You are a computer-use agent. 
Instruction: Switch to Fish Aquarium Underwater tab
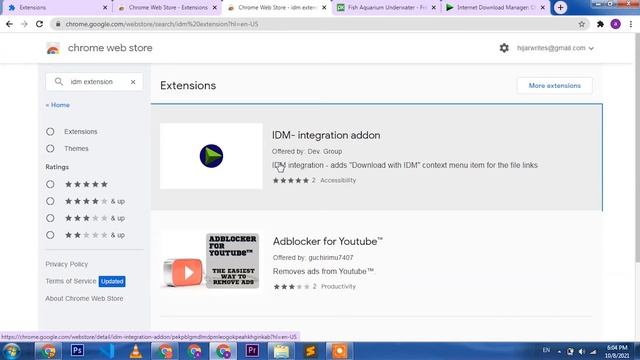[386, 7]
